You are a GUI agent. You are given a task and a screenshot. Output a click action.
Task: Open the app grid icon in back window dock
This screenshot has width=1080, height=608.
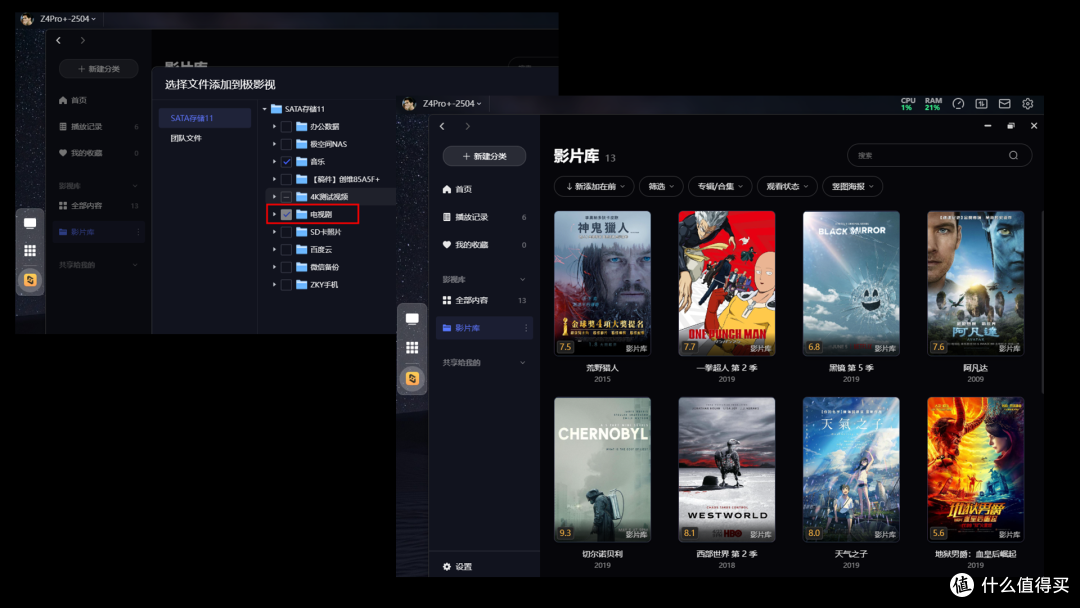coord(30,251)
